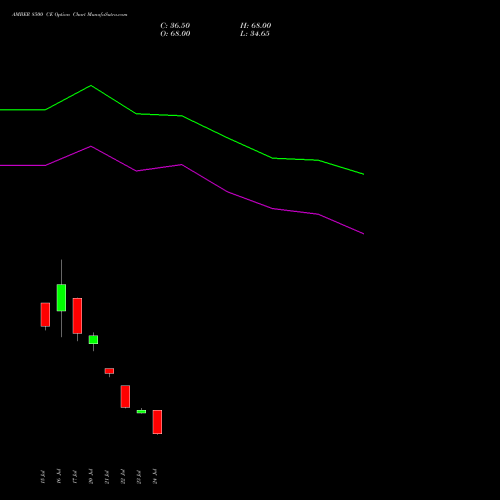Screen dimensions: 500x500
Task: Click the peak of the purple indicator line
Action: click(x=91, y=146)
